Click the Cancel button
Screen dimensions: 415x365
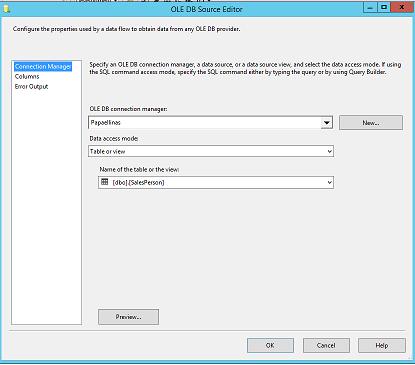click(x=326, y=345)
